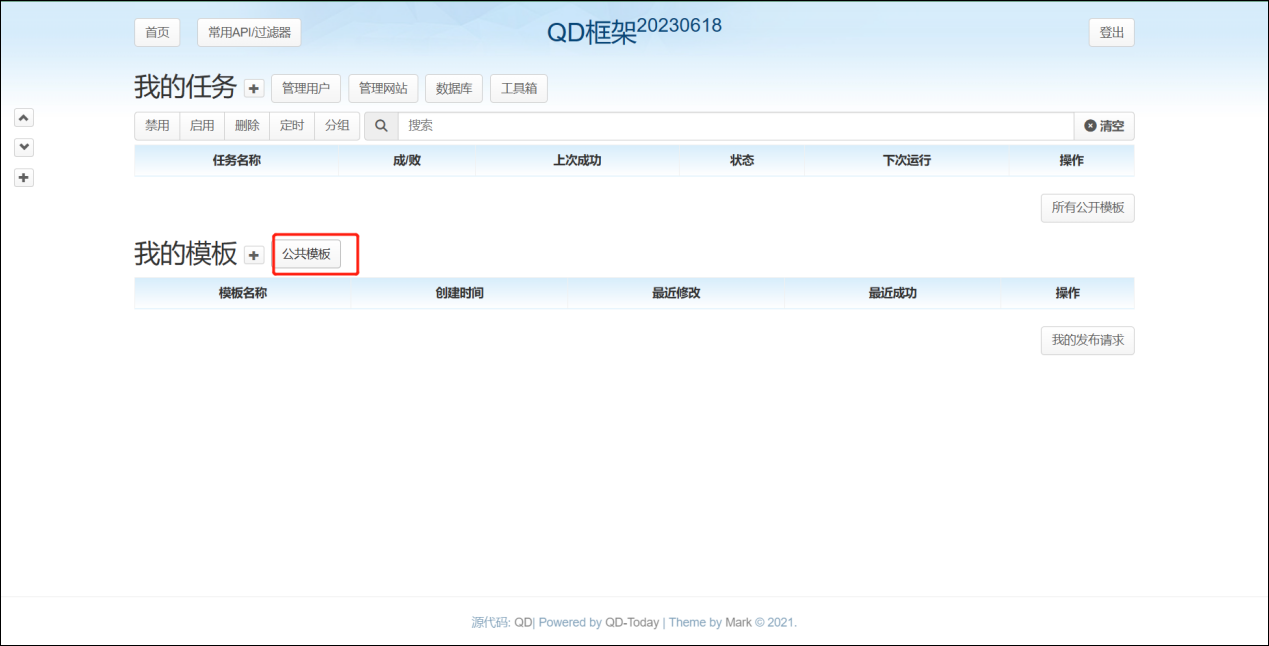
Task: Open 常用API/过滤器 page
Action: click(x=249, y=32)
